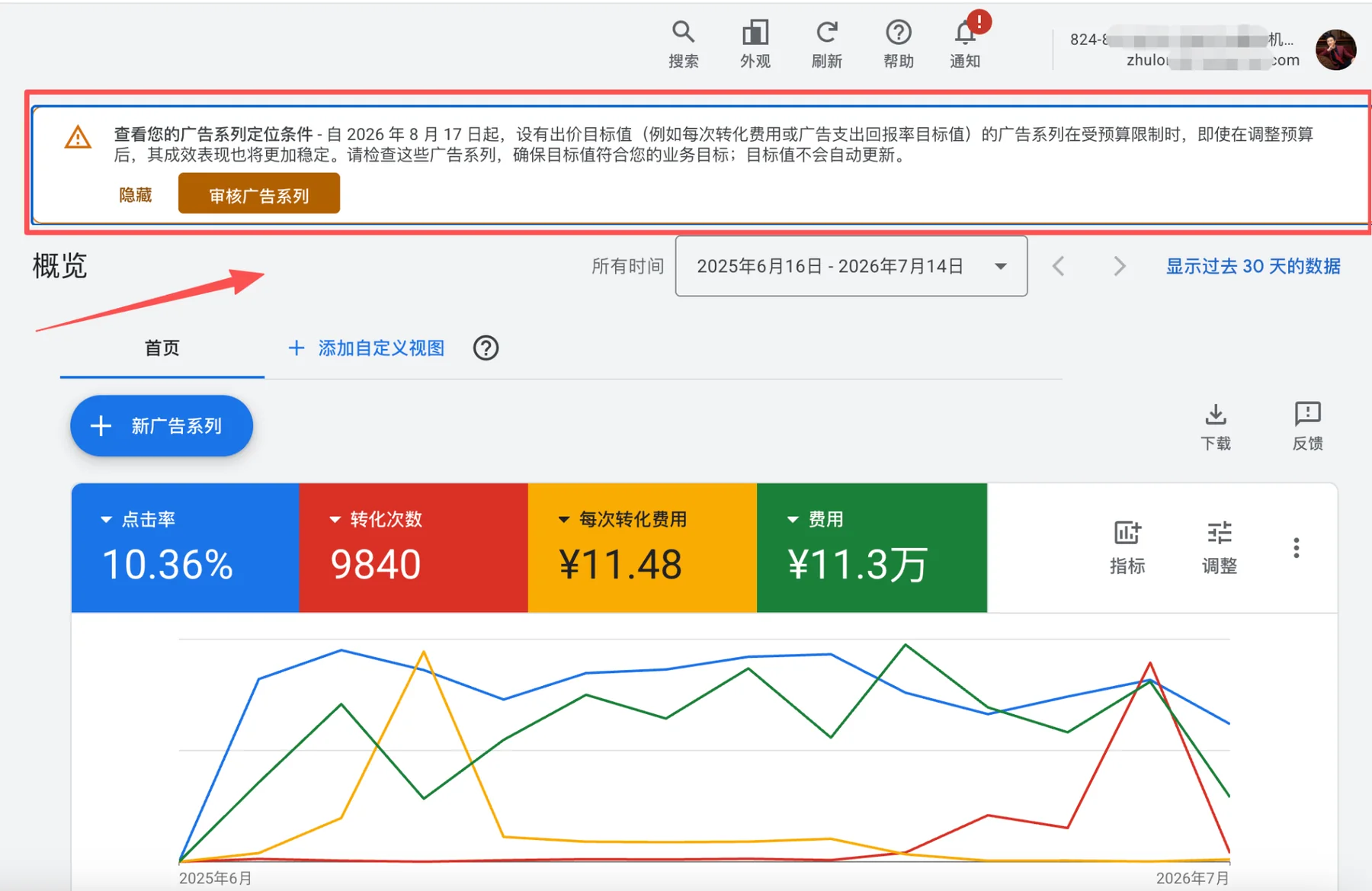Open the date range dropdown

(x=851, y=266)
